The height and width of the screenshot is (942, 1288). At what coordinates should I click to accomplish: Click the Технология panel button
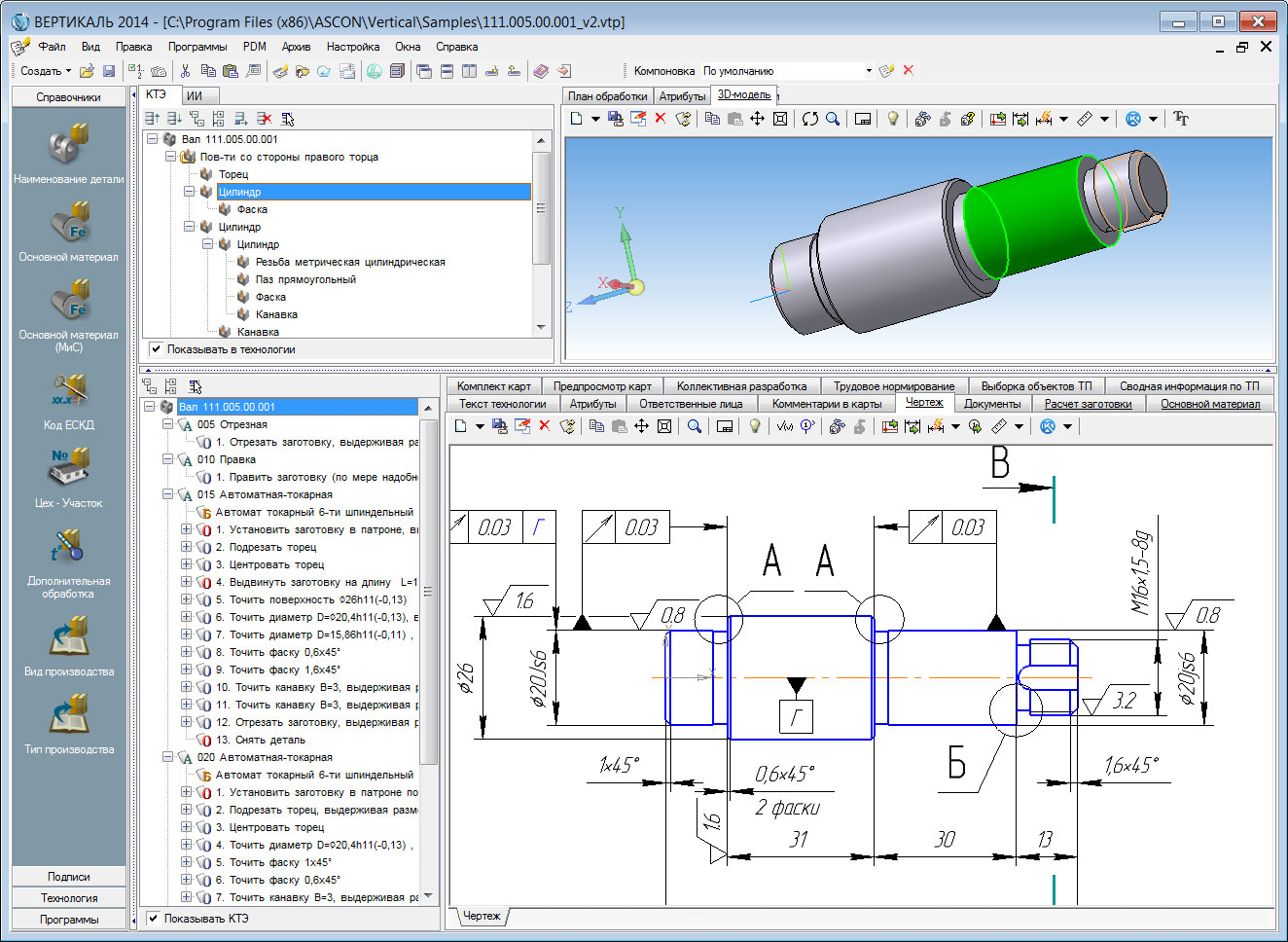point(68,898)
